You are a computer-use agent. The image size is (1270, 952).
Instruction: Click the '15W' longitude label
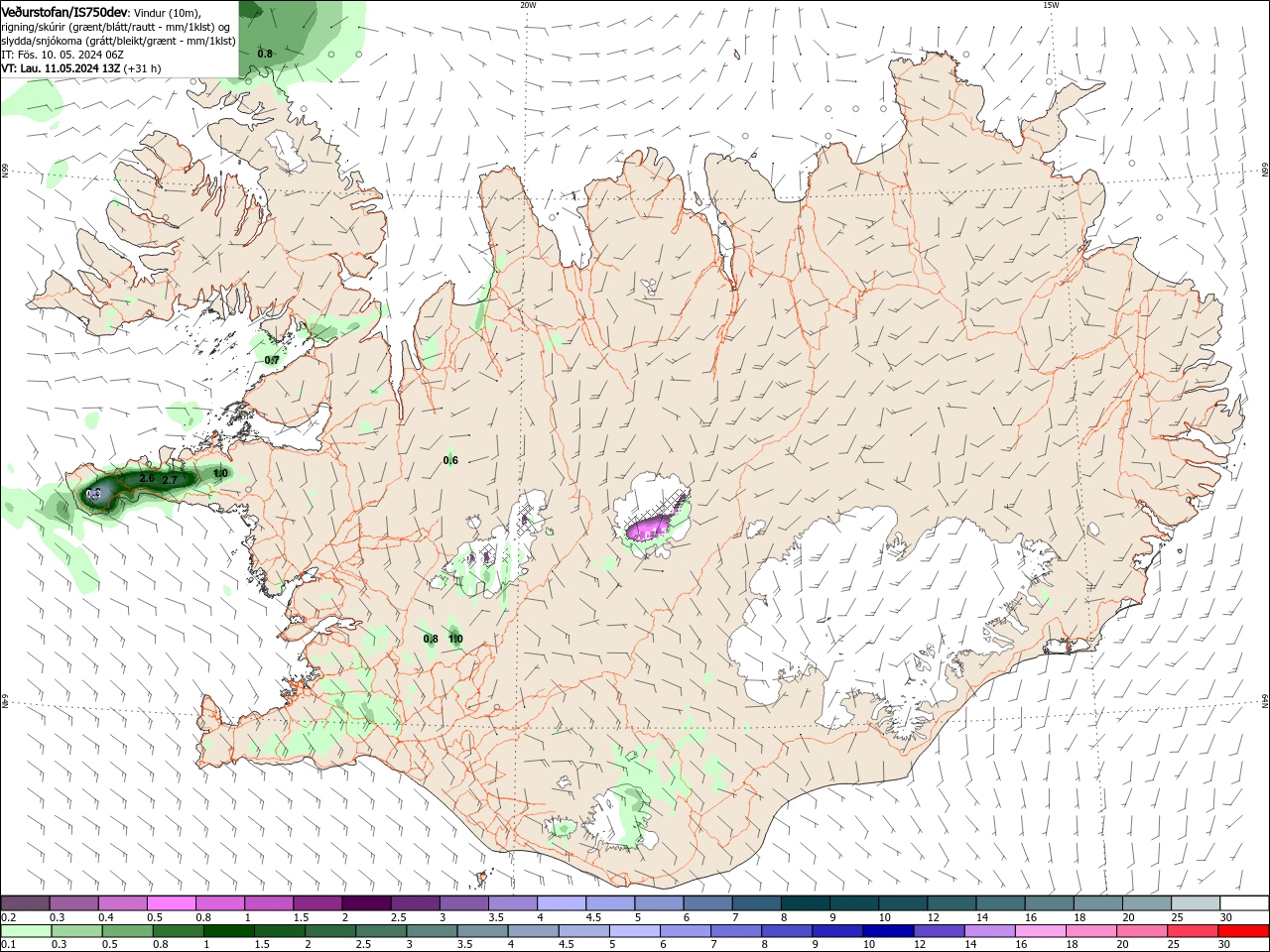point(1051,5)
